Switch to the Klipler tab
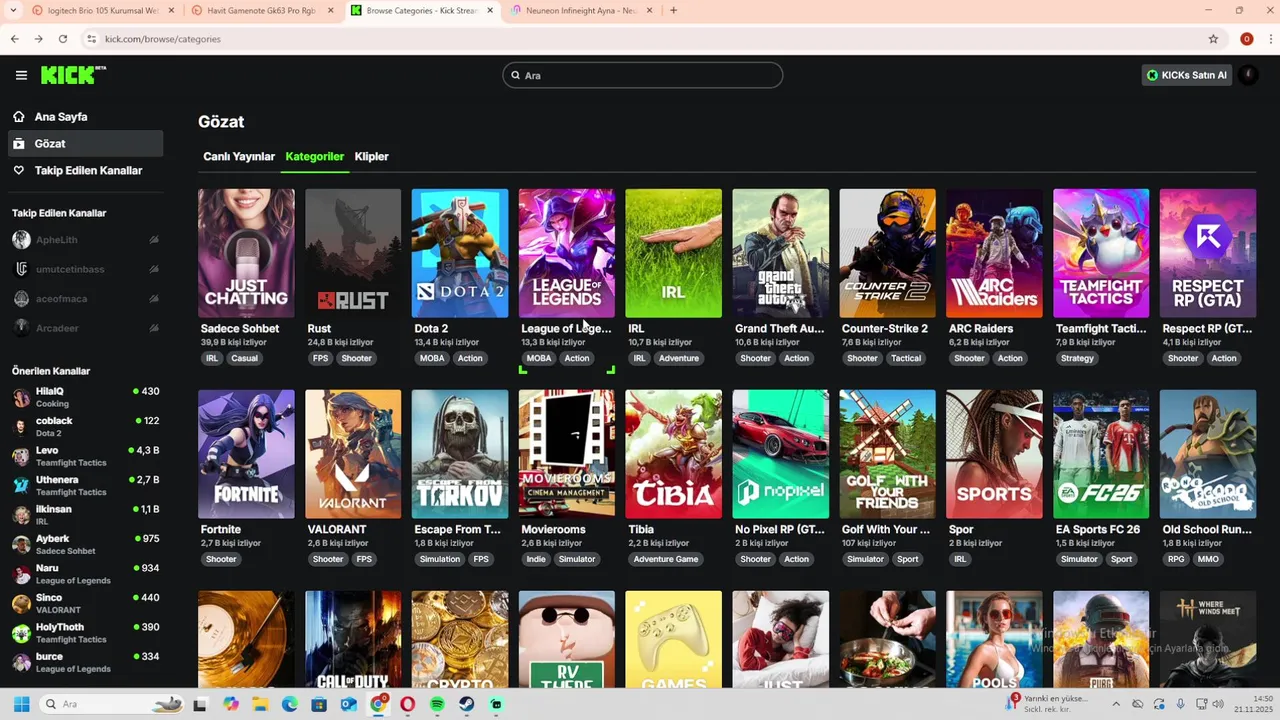The width and height of the screenshot is (1280, 720). coord(372,157)
